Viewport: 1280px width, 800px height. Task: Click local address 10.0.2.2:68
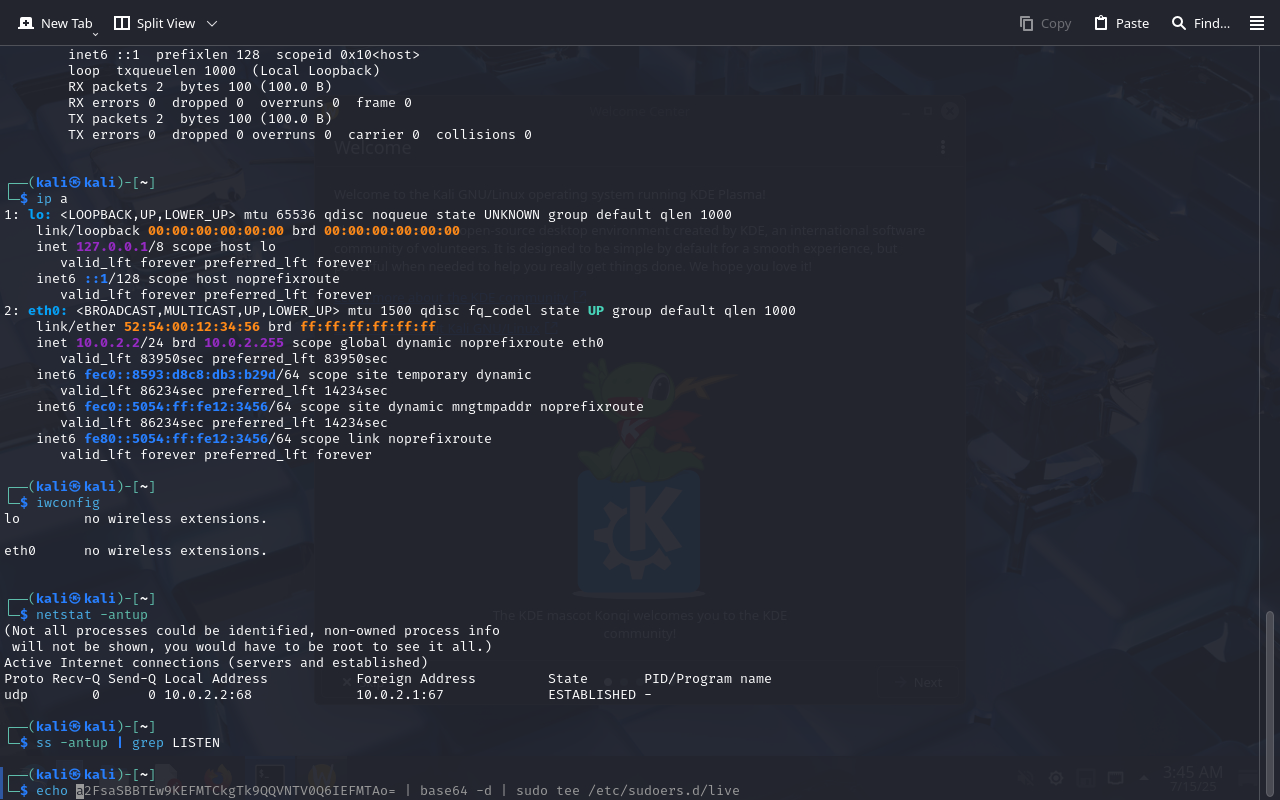pyautogui.click(x=208, y=695)
